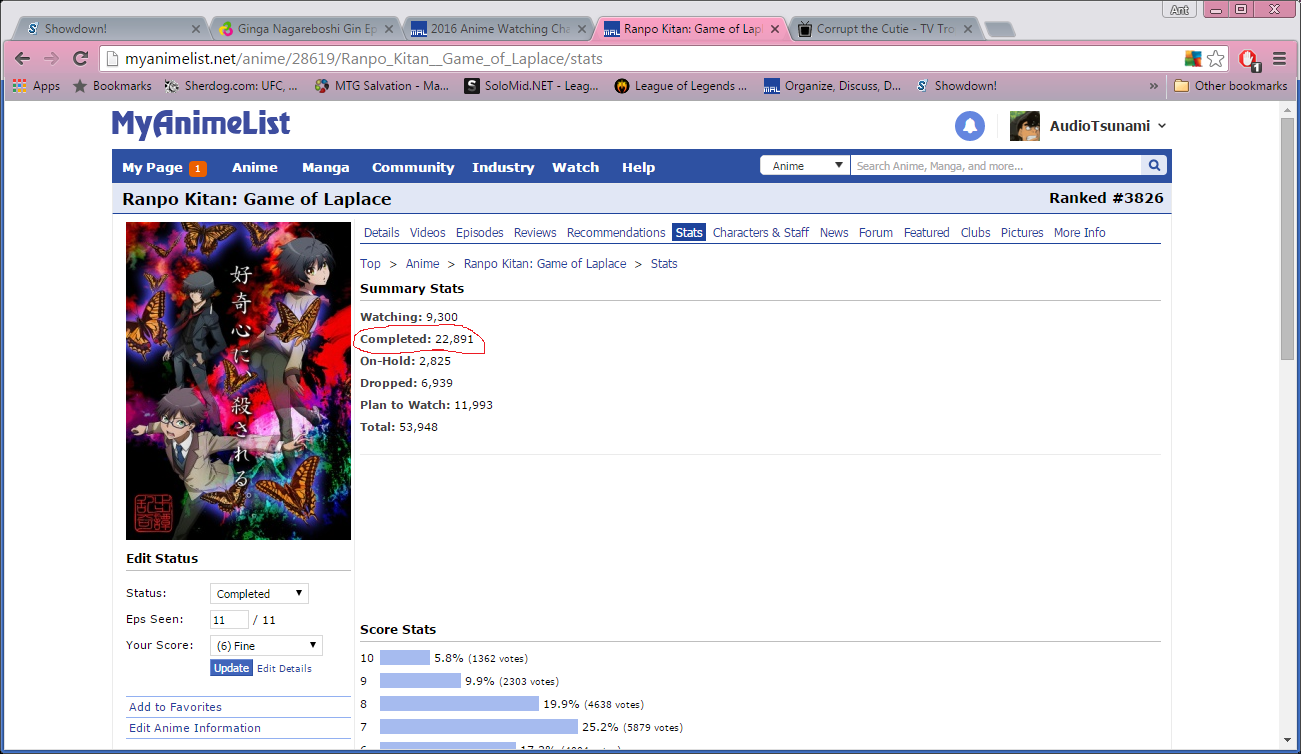This screenshot has height=754, width=1301.
Task: Reload the page with the refresh icon
Action: tap(81, 59)
